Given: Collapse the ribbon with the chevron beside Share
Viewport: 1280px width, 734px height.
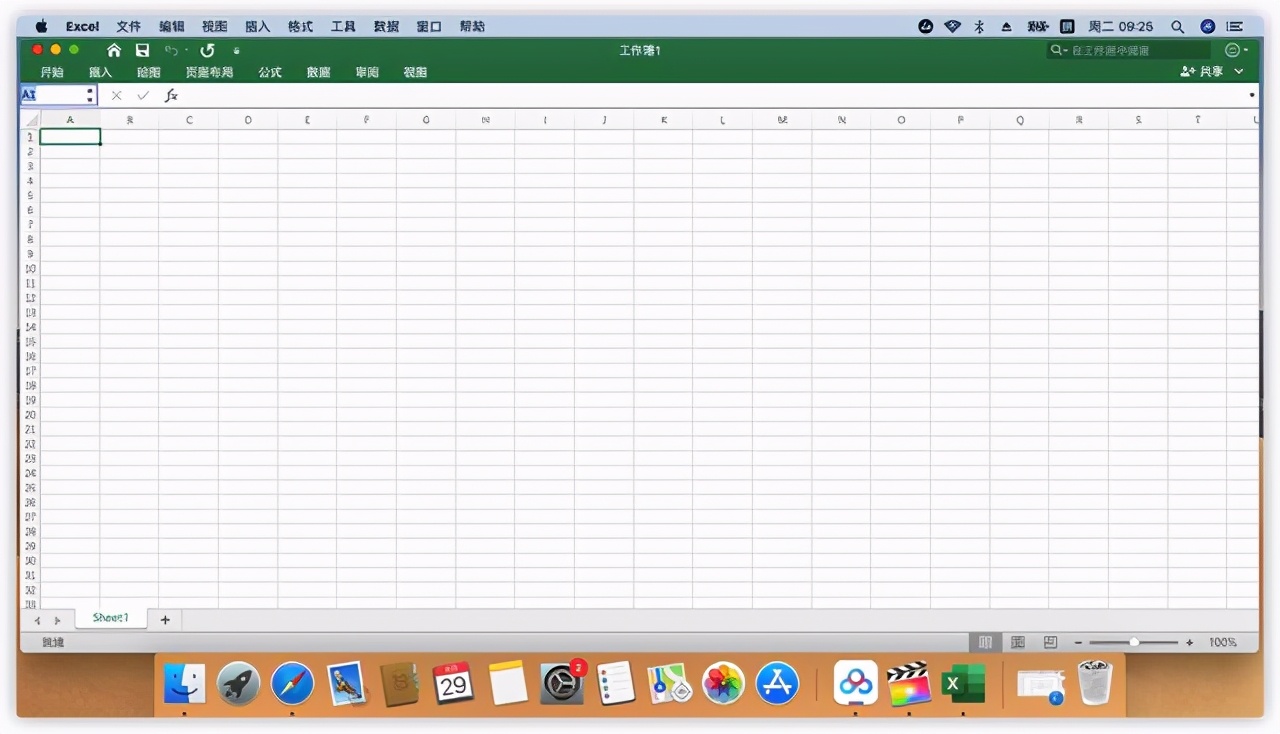Looking at the screenshot, I should [x=1239, y=72].
